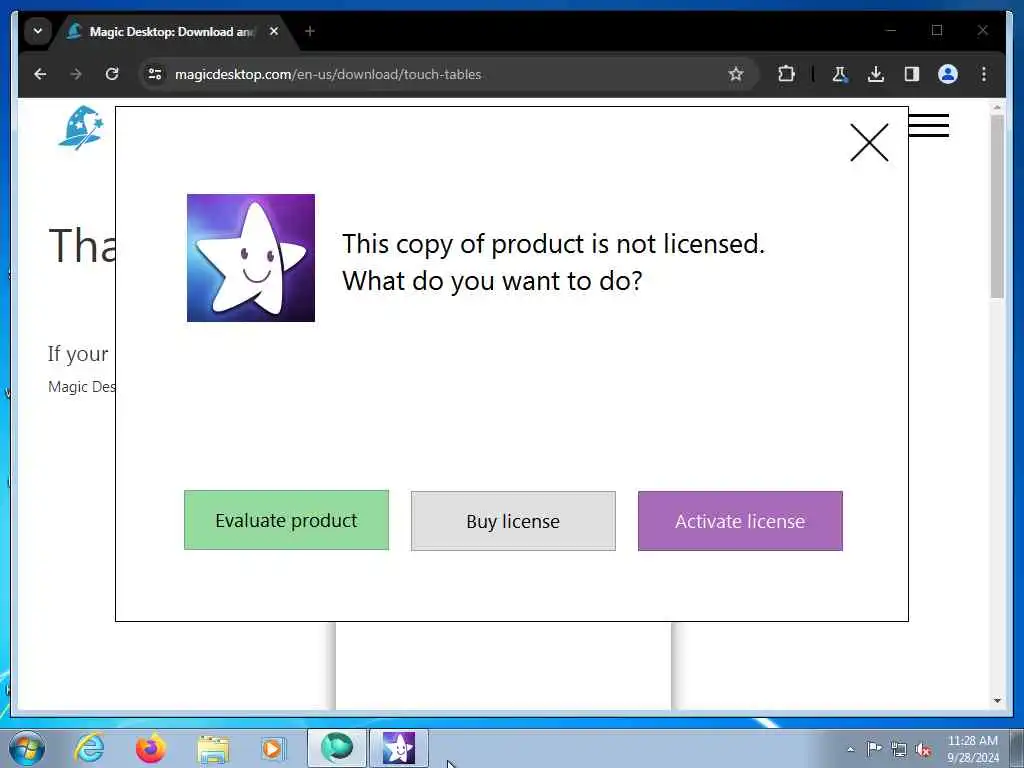Bookmark this page with star icon

(x=736, y=74)
